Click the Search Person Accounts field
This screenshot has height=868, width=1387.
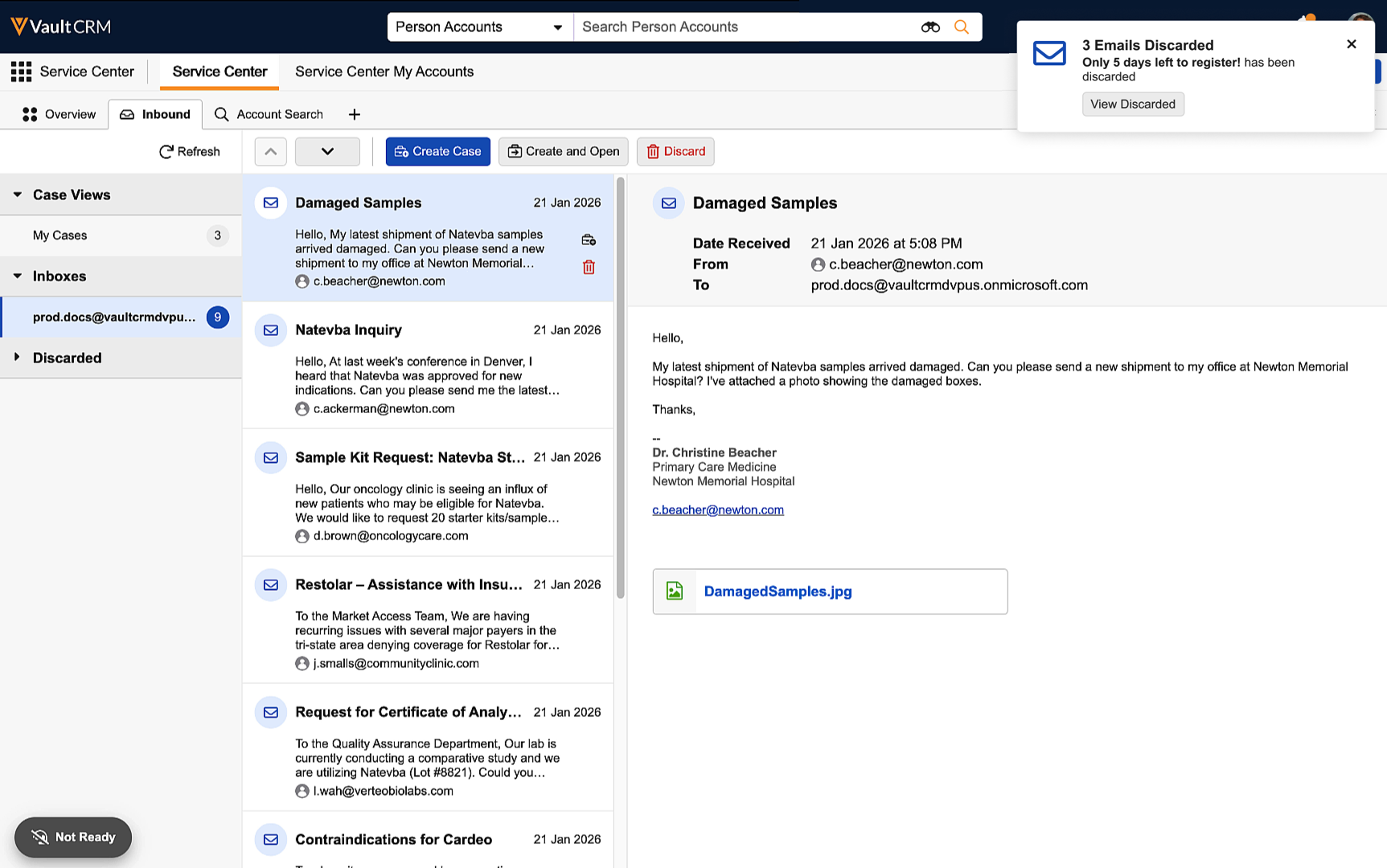coord(744,27)
